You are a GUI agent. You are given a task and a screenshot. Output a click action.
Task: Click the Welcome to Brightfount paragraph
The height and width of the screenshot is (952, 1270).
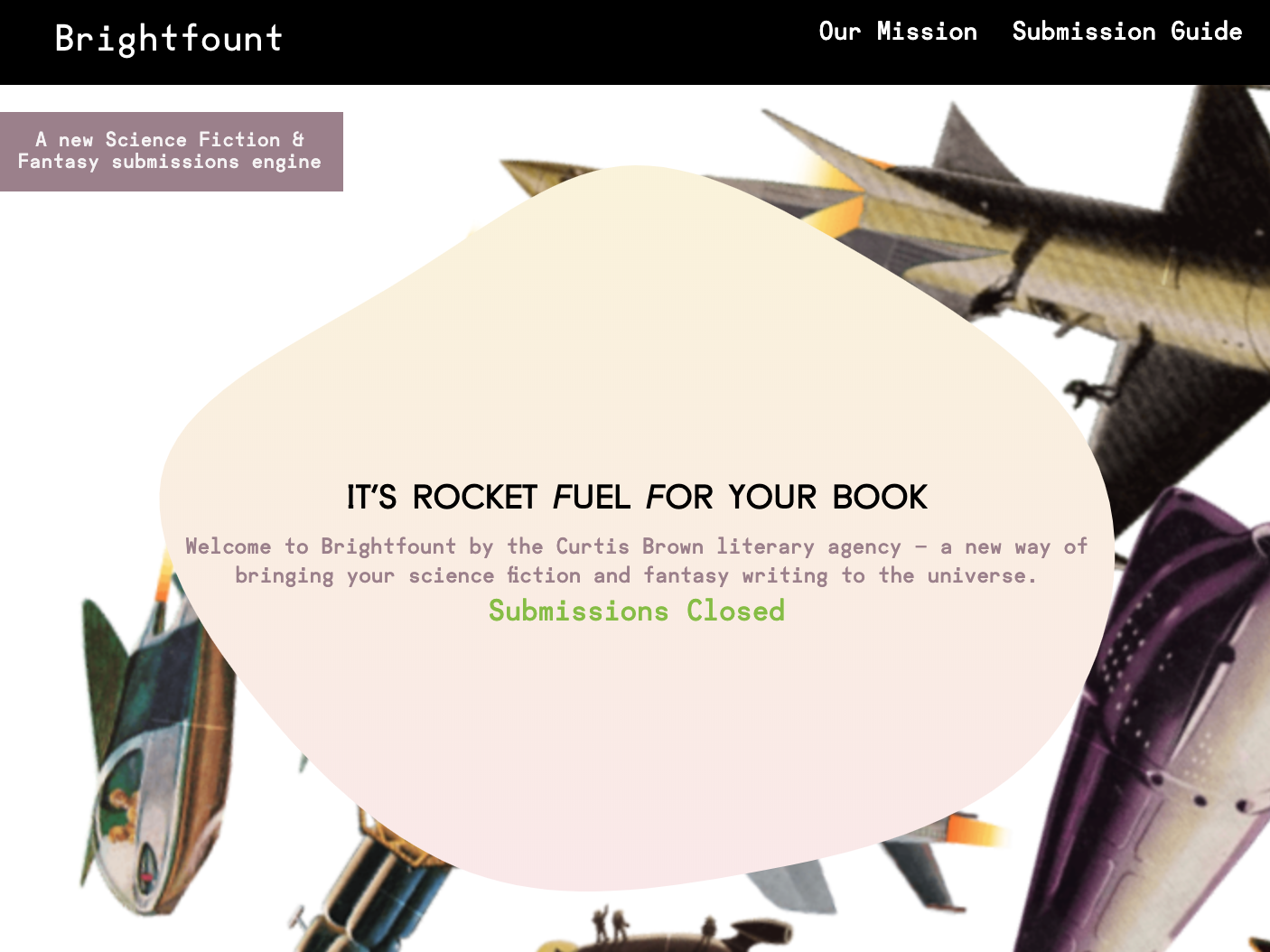coord(636,561)
